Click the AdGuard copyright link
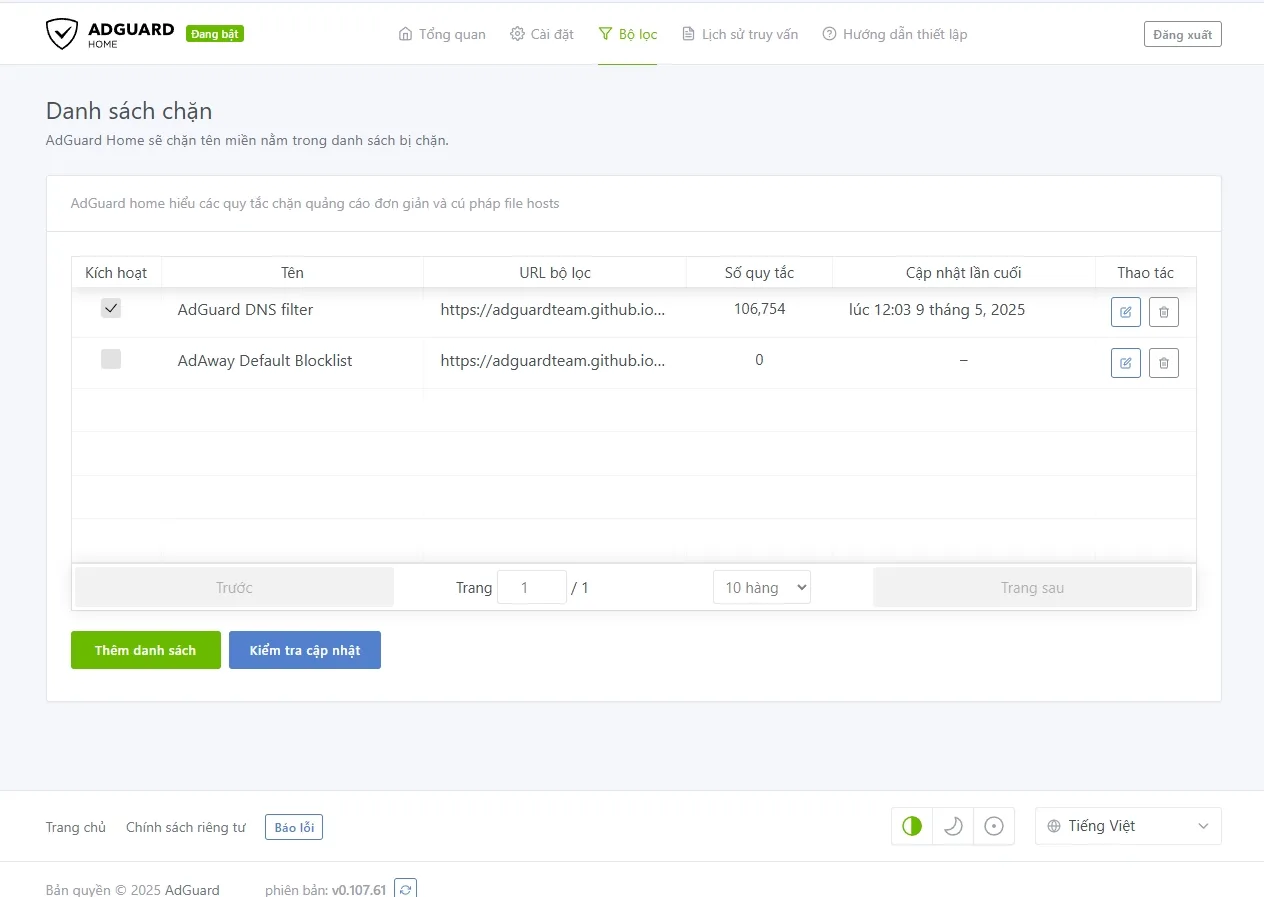1264x897 pixels. pos(192,890)
